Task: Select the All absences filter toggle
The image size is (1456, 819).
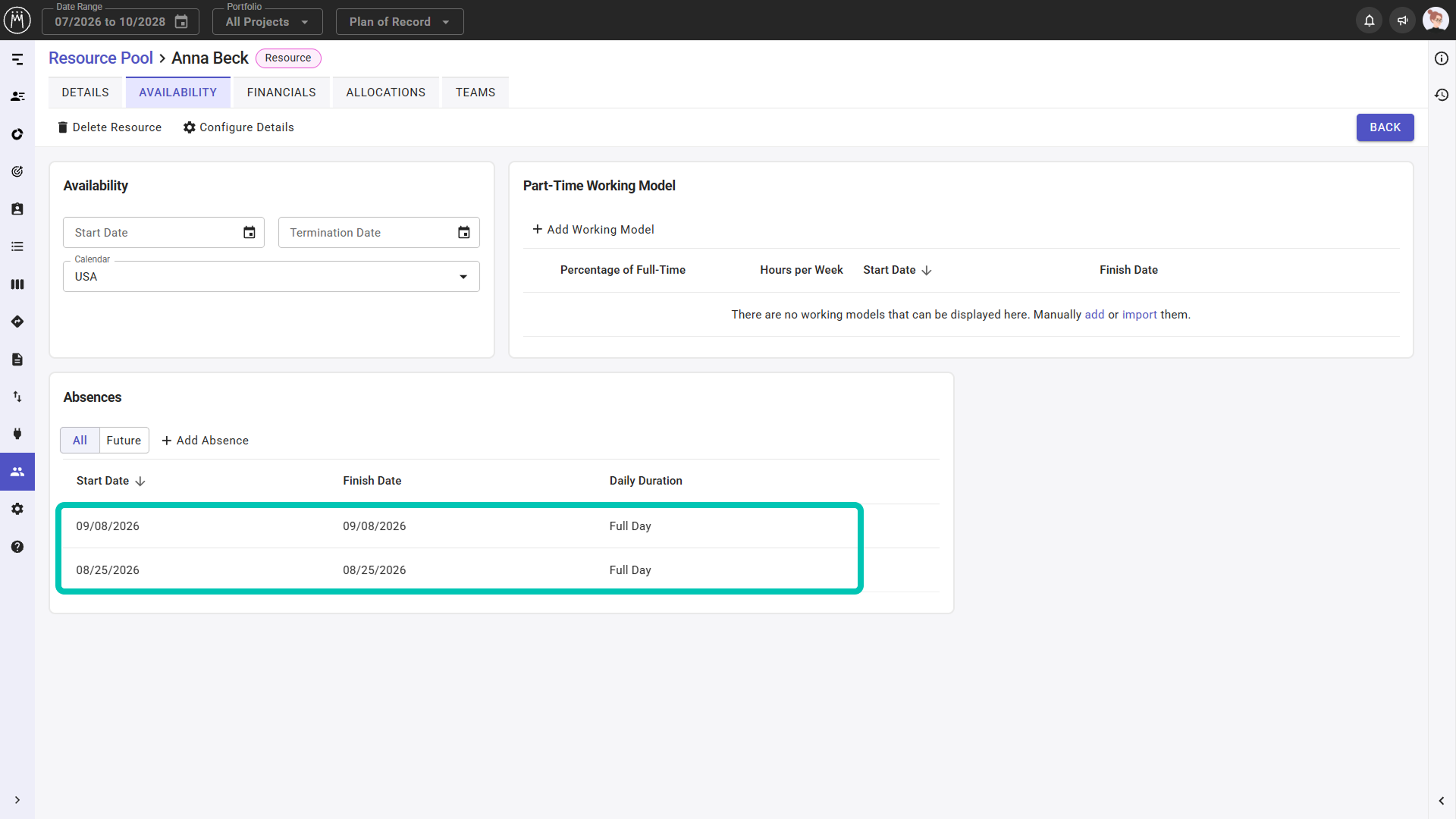Action: 80,441
